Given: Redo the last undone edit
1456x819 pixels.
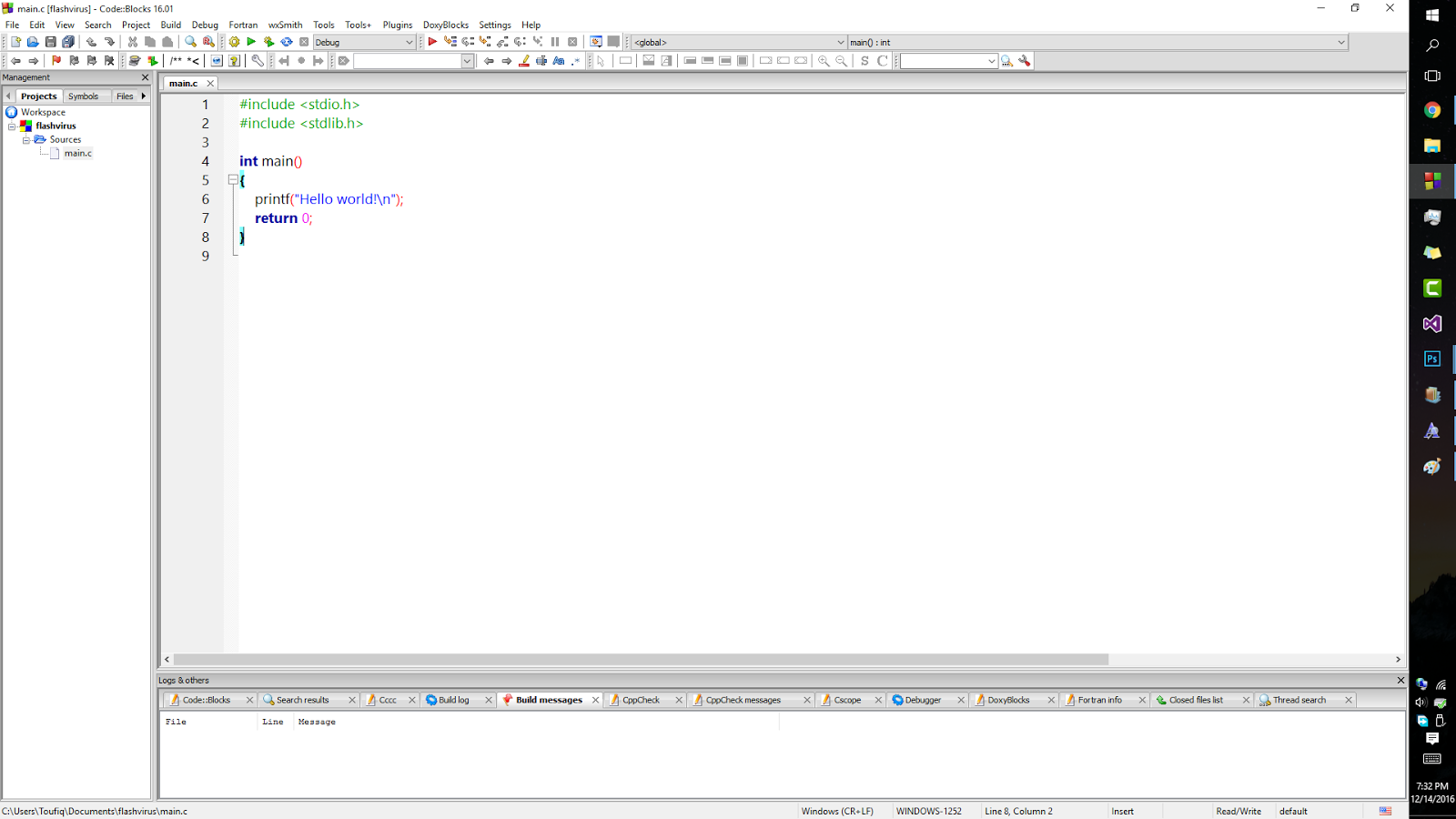Looking at the screenshot, I should point(109,42).
